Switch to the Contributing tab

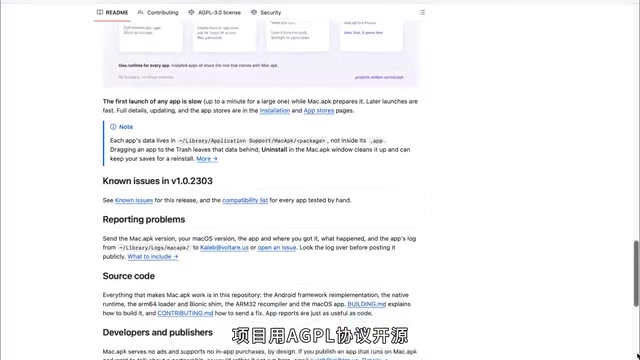click(158, 12)
